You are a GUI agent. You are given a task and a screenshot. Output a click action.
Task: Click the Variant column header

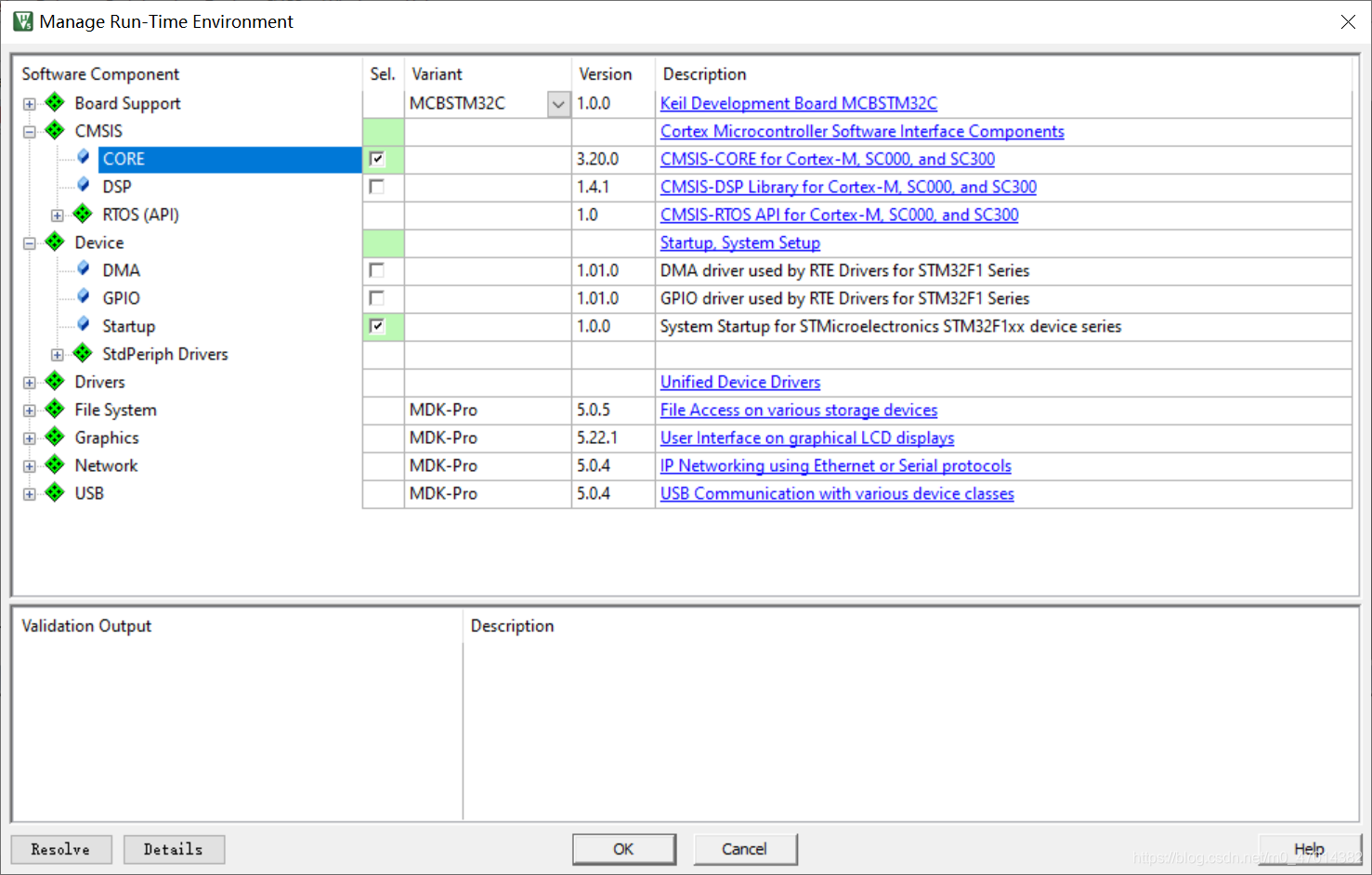coord(437,74)
